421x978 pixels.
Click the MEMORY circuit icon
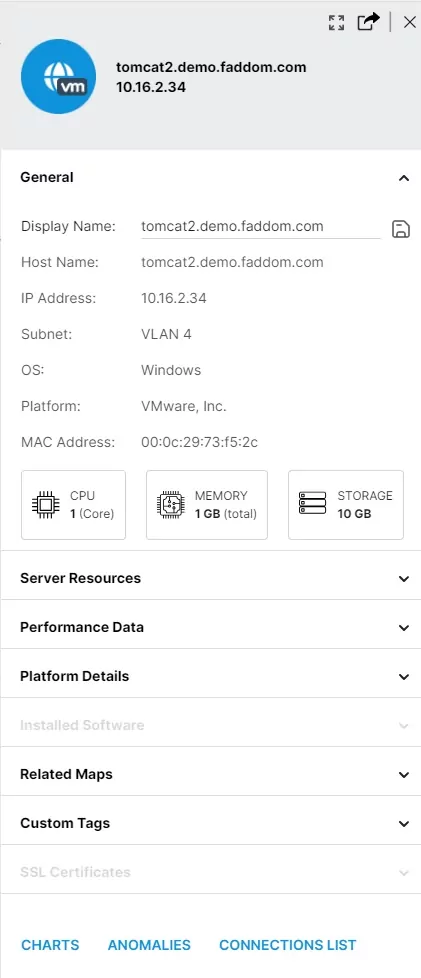[x=171, y=505]
